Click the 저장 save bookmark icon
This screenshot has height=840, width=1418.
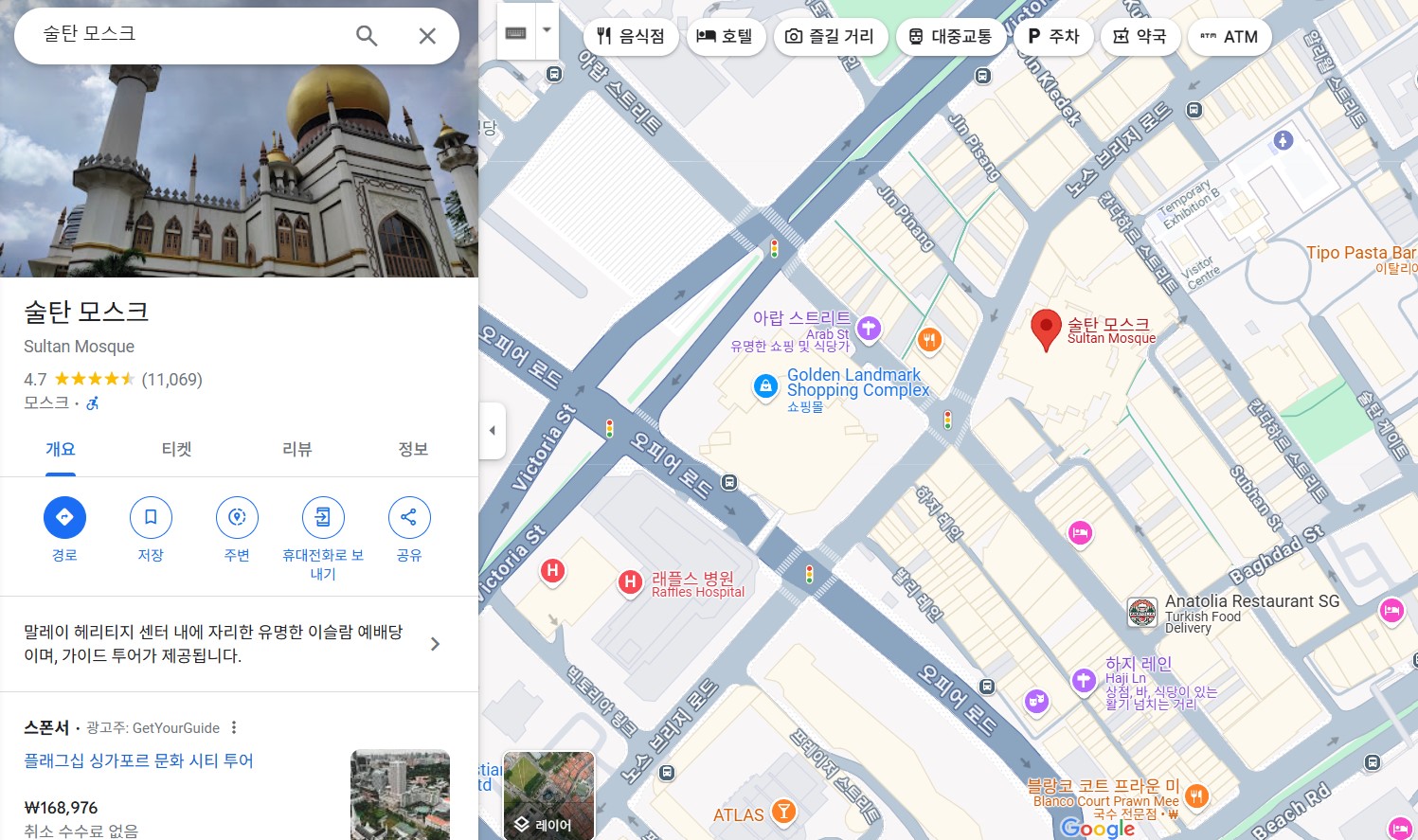pos(151,517)
